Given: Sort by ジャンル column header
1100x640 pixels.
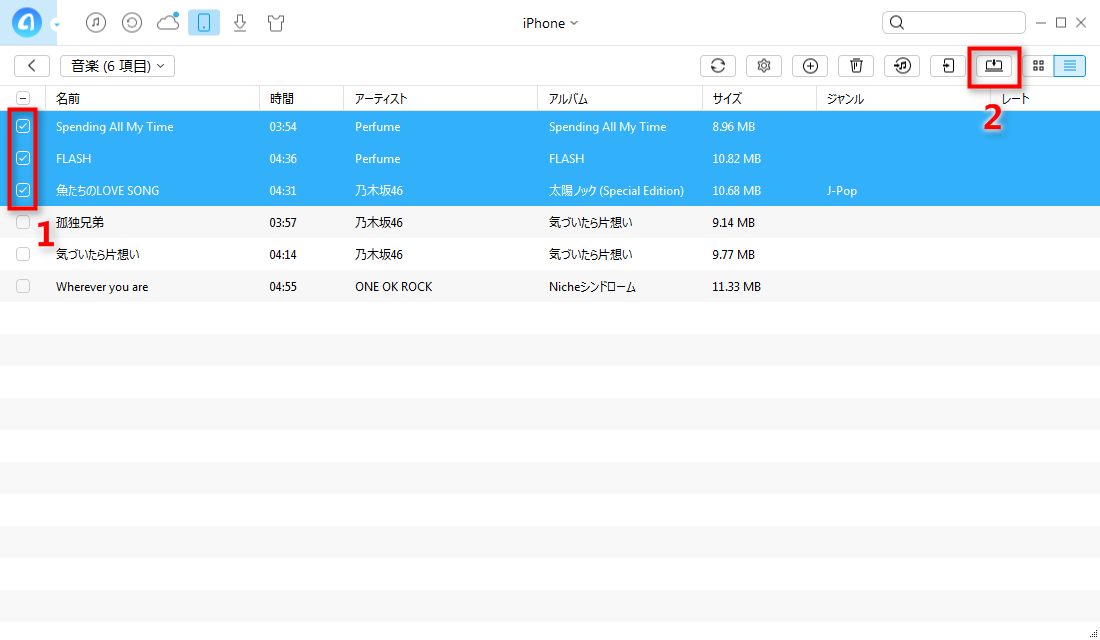Looking at the screenshot, I should [x=845, y=99].
